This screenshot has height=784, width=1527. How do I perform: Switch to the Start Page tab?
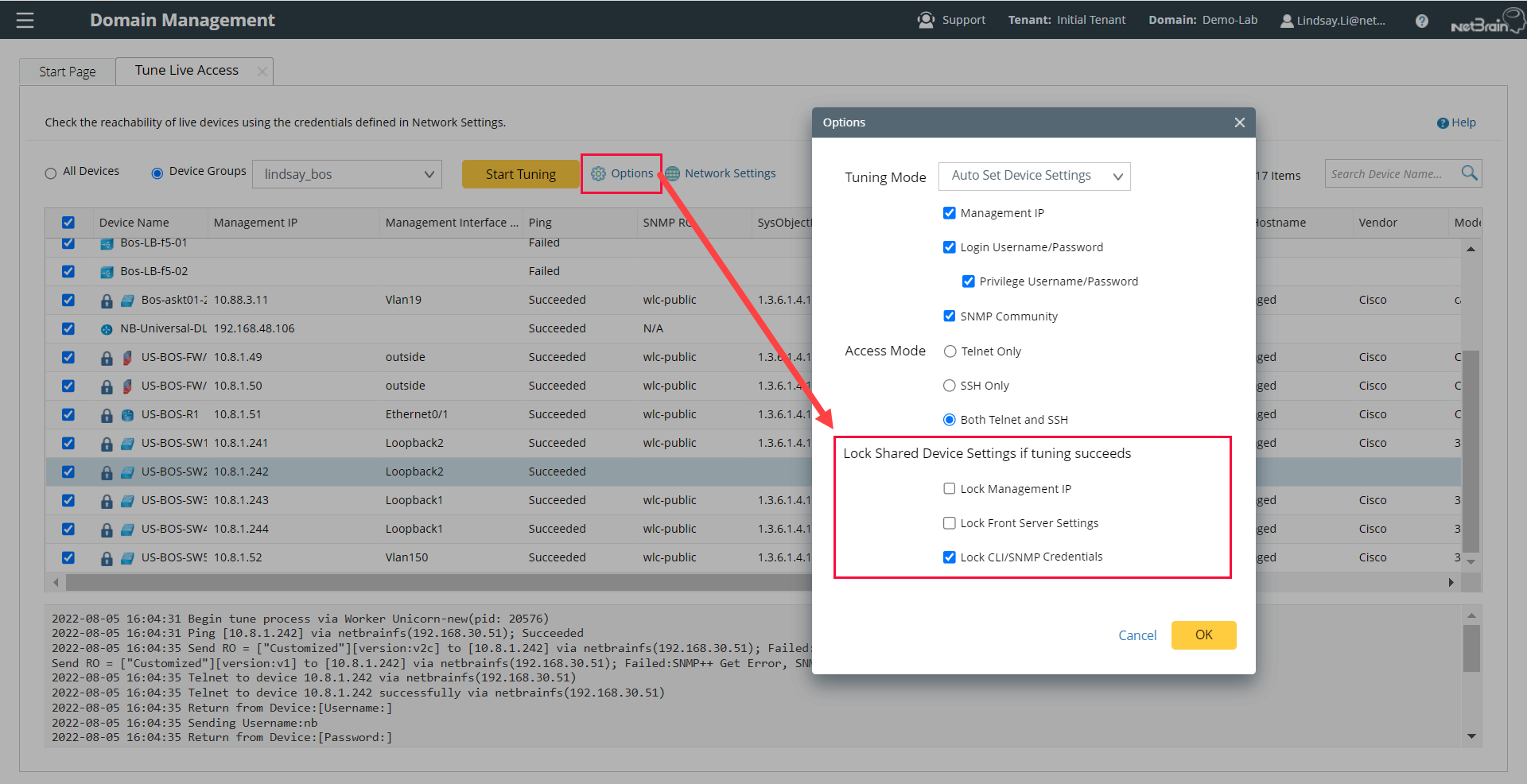tap(66, 71)
